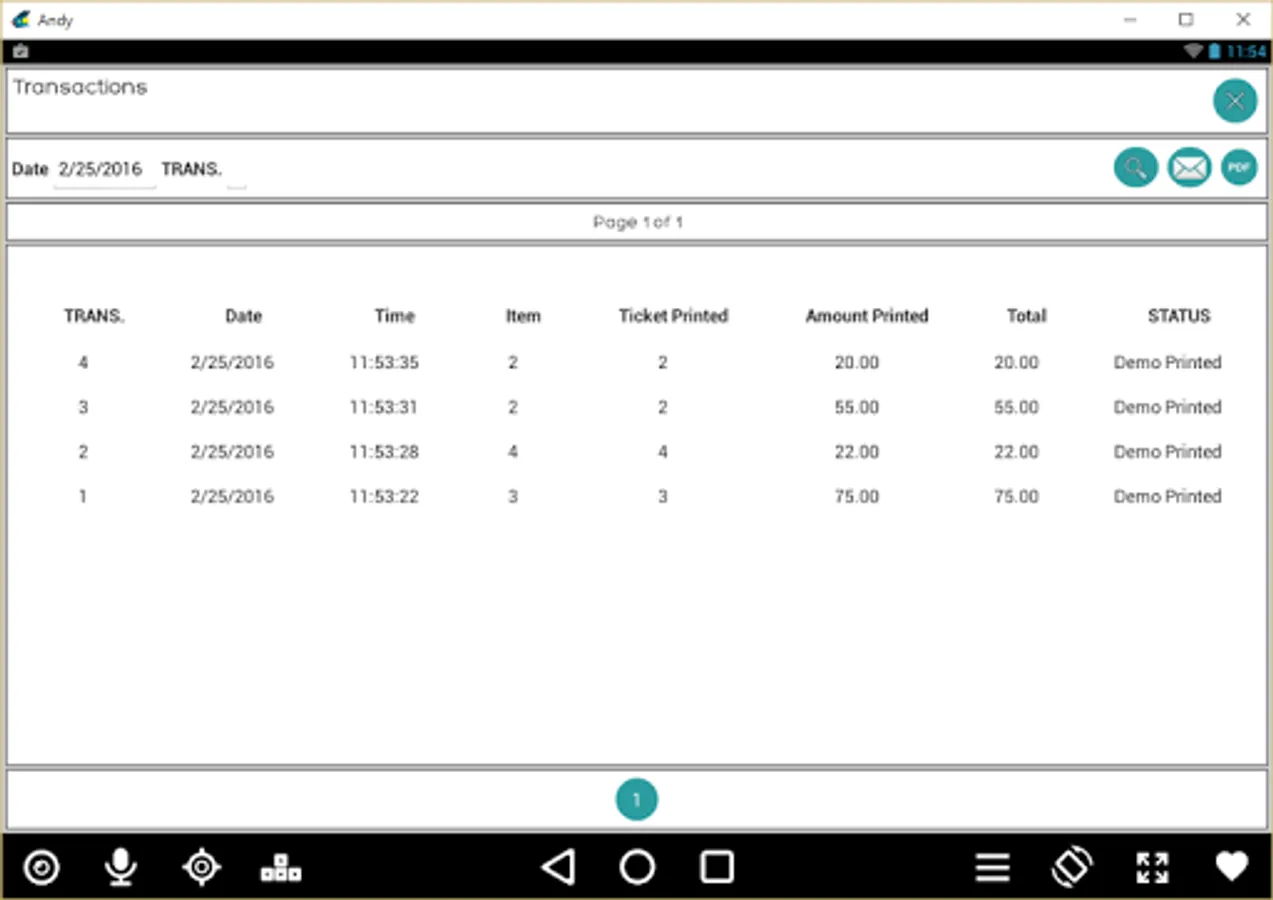Focus the TRANS. number input field
Viewport: 1273px width, 900px height.
pos(236,171)
